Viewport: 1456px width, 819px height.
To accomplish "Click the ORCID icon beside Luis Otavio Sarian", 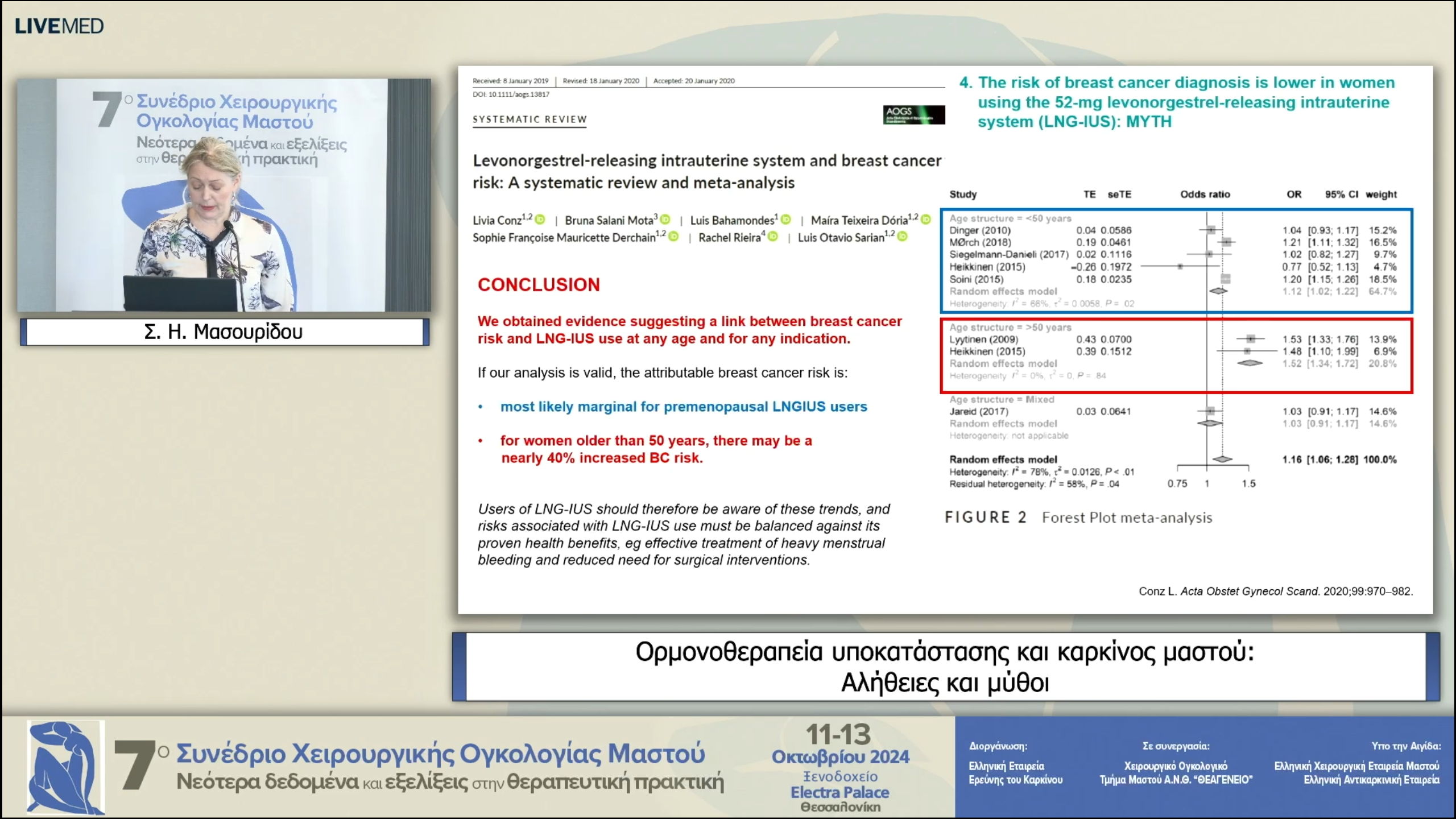I will coord(903,237).
